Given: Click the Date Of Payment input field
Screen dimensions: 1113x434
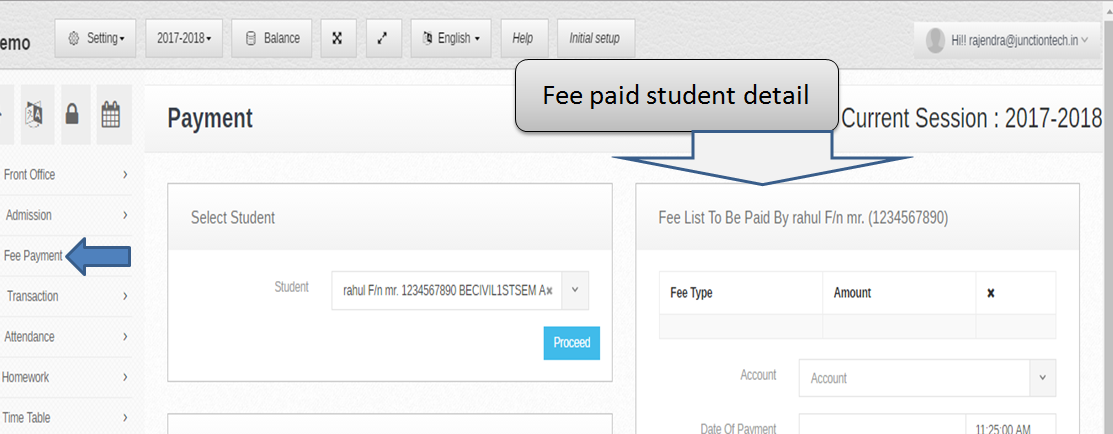Looking at the screenshot, I should click(882, 424).
